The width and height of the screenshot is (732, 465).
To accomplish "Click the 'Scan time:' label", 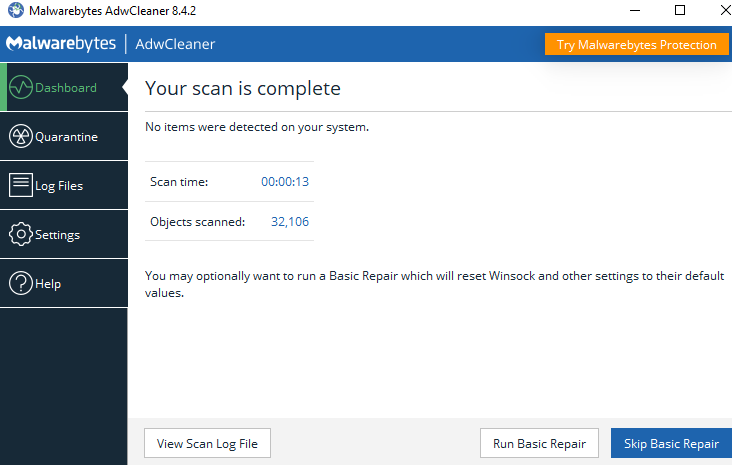I will coord(179,182).
